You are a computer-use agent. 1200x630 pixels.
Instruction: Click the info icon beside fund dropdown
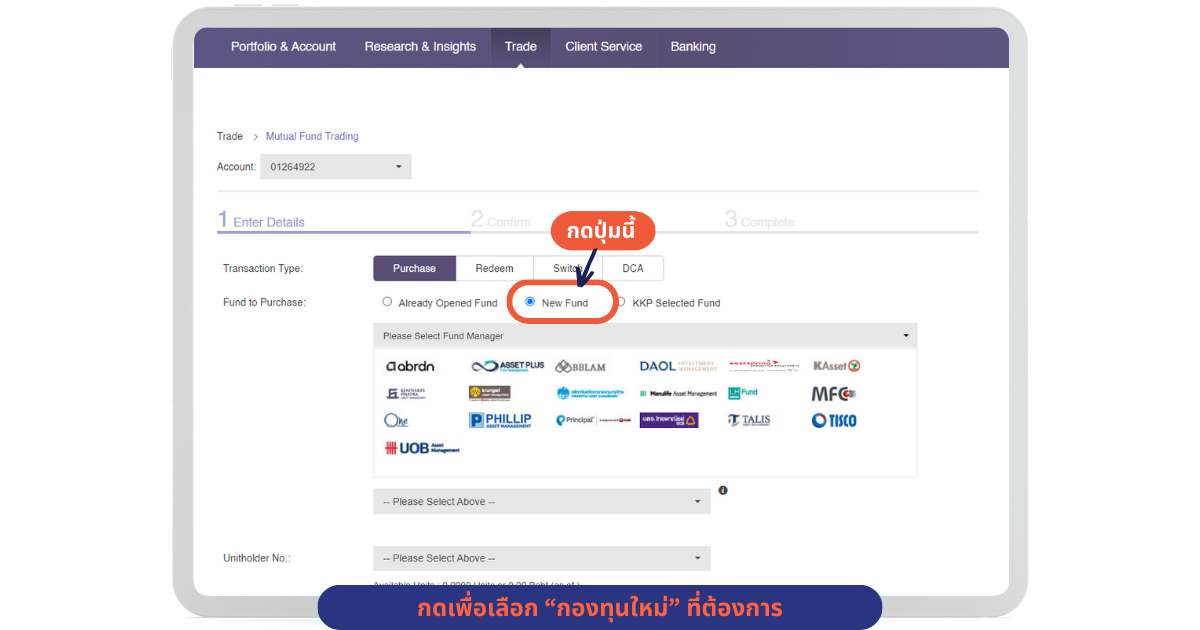(723, 491)
